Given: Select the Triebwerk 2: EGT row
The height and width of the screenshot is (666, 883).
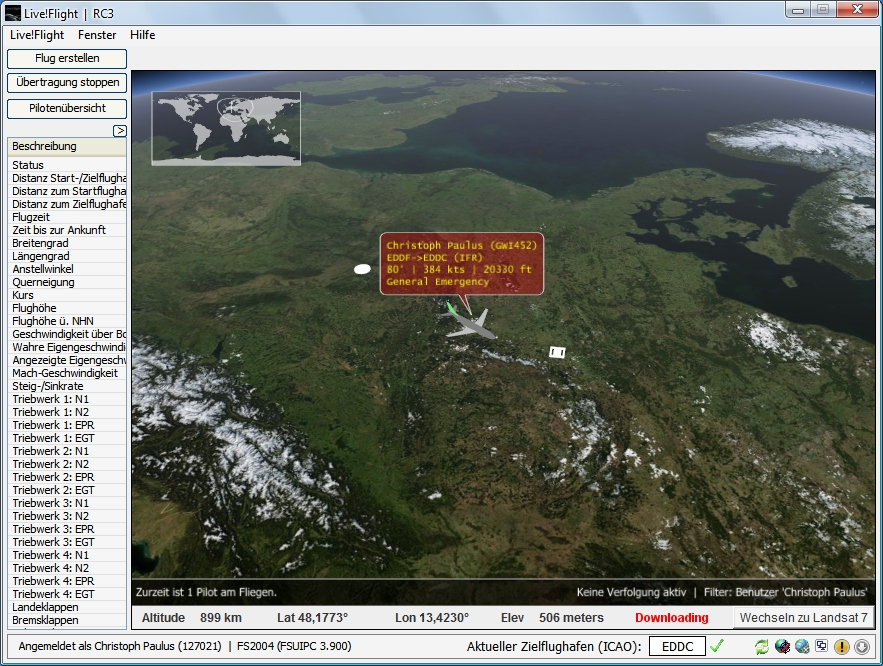Looking at the screenshot, I should [67, 490].
